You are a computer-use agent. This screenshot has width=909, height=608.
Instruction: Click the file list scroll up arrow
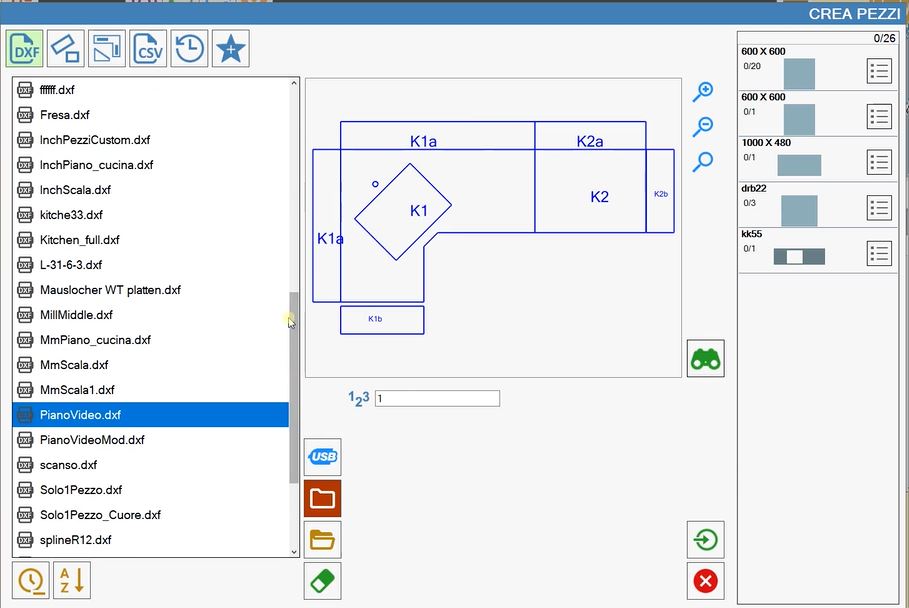coord(293,83)
